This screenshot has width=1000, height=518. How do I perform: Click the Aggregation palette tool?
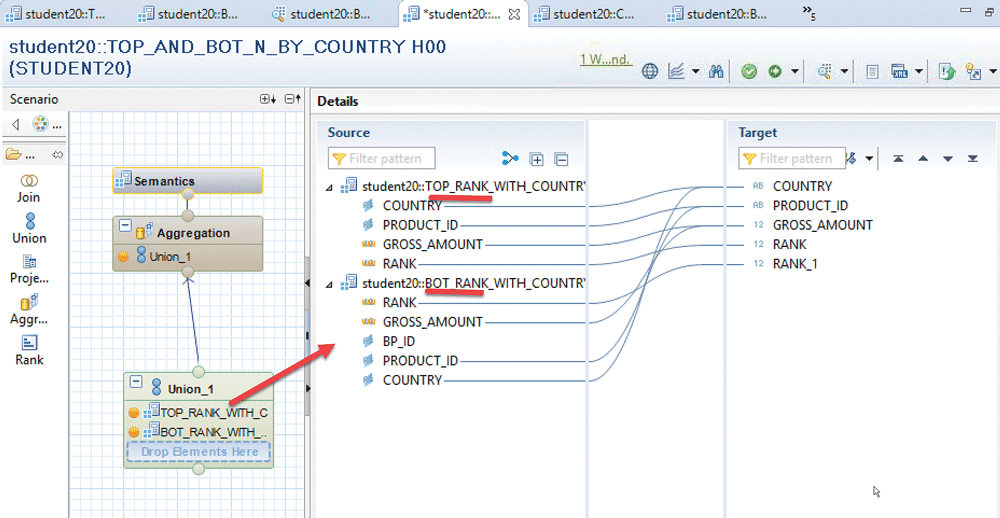coord(29,309)
